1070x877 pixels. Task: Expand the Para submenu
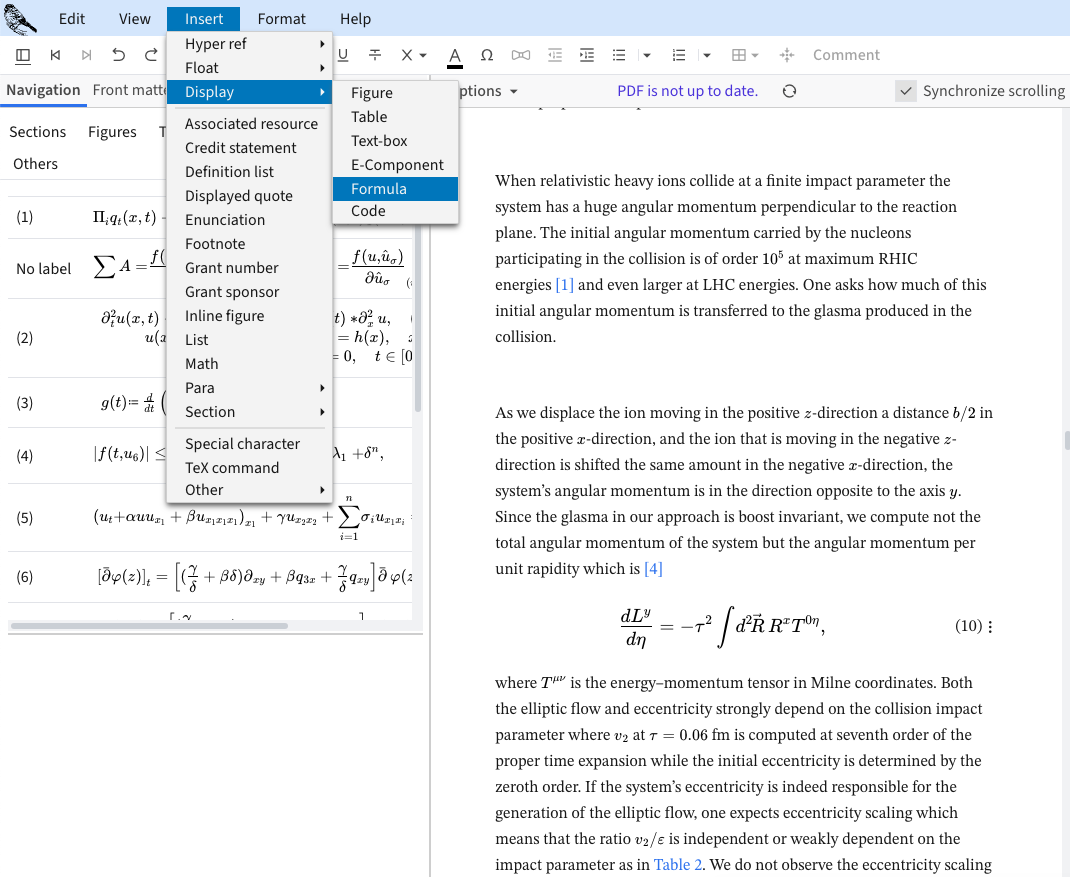249,388
